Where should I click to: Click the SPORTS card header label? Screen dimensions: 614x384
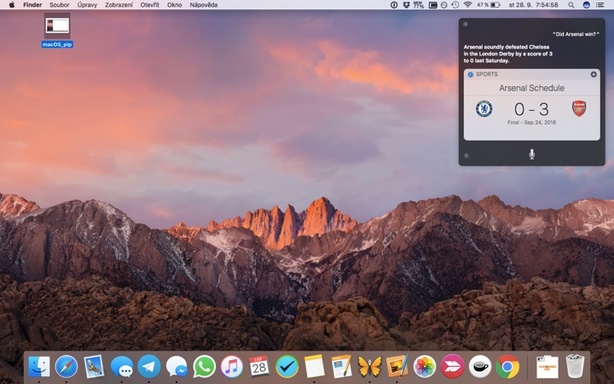[487, 74]
